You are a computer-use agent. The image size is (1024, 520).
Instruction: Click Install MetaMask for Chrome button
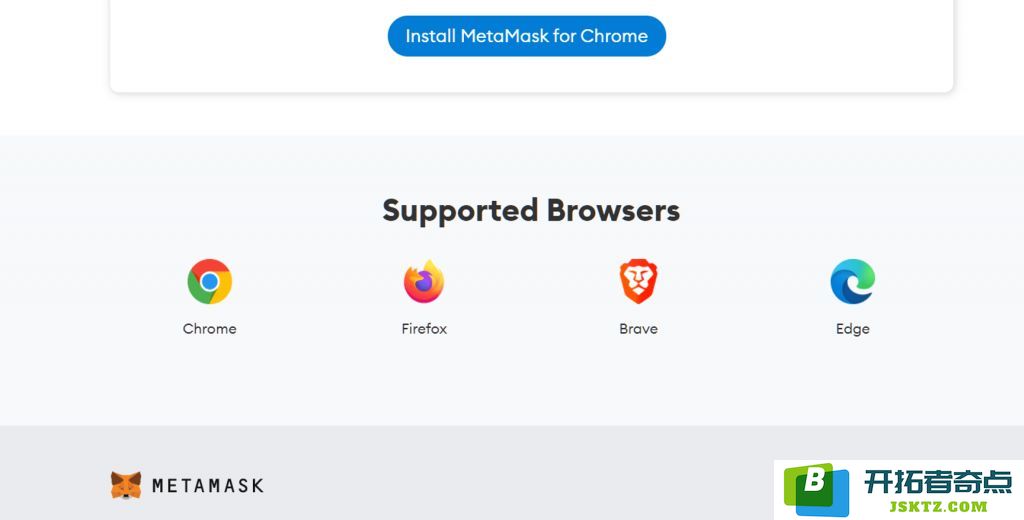pos(526,36)
